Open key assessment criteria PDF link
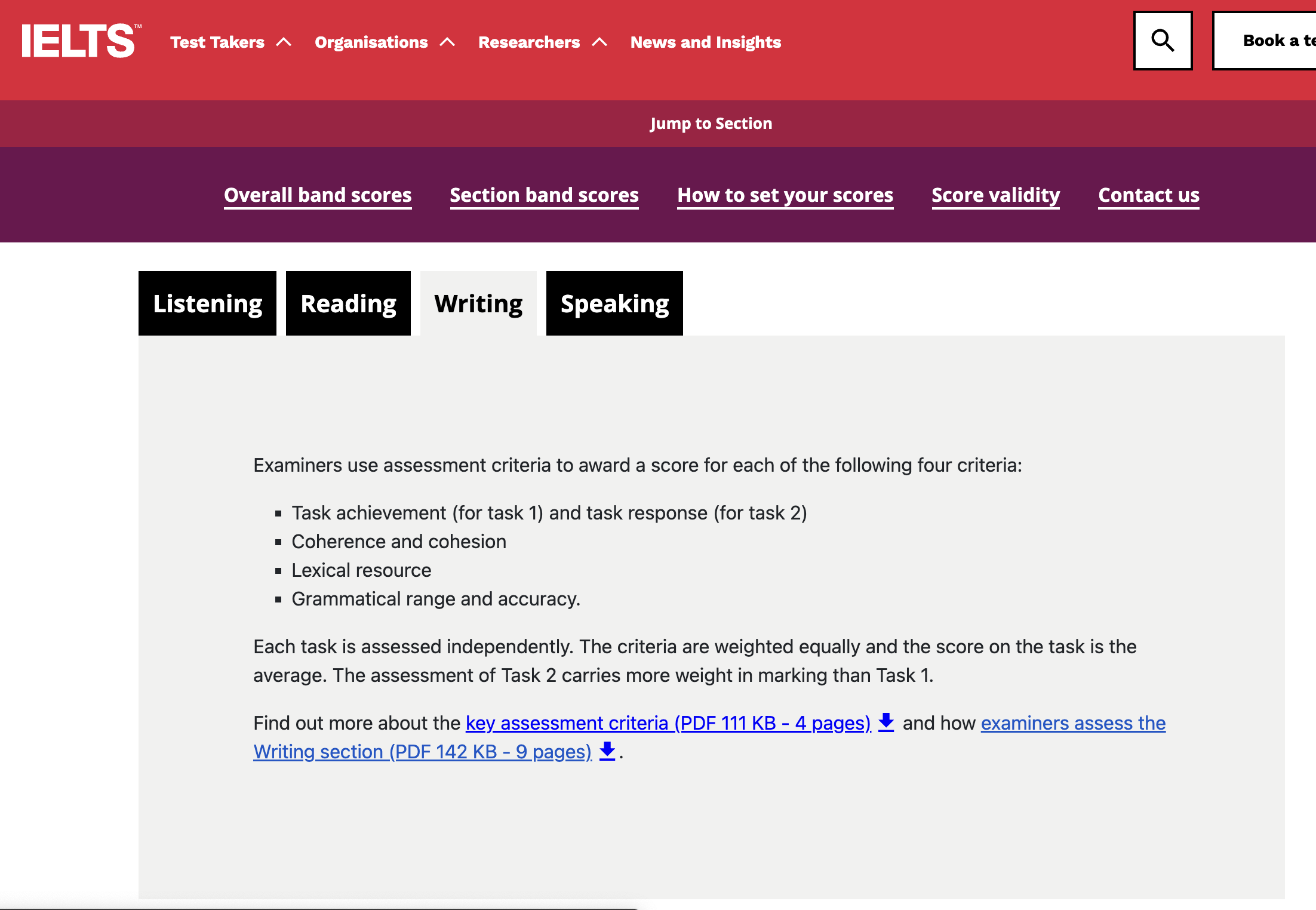The height and width of the screenshot is (910, 1316). click(x=668, y=723)
